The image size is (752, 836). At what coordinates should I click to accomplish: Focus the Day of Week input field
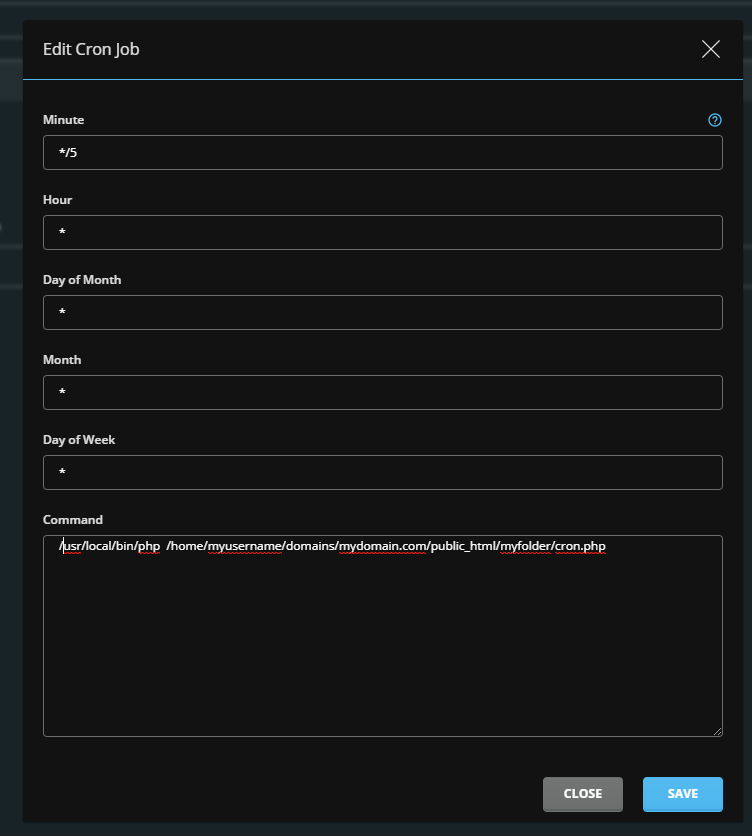(x=382, y=473)
